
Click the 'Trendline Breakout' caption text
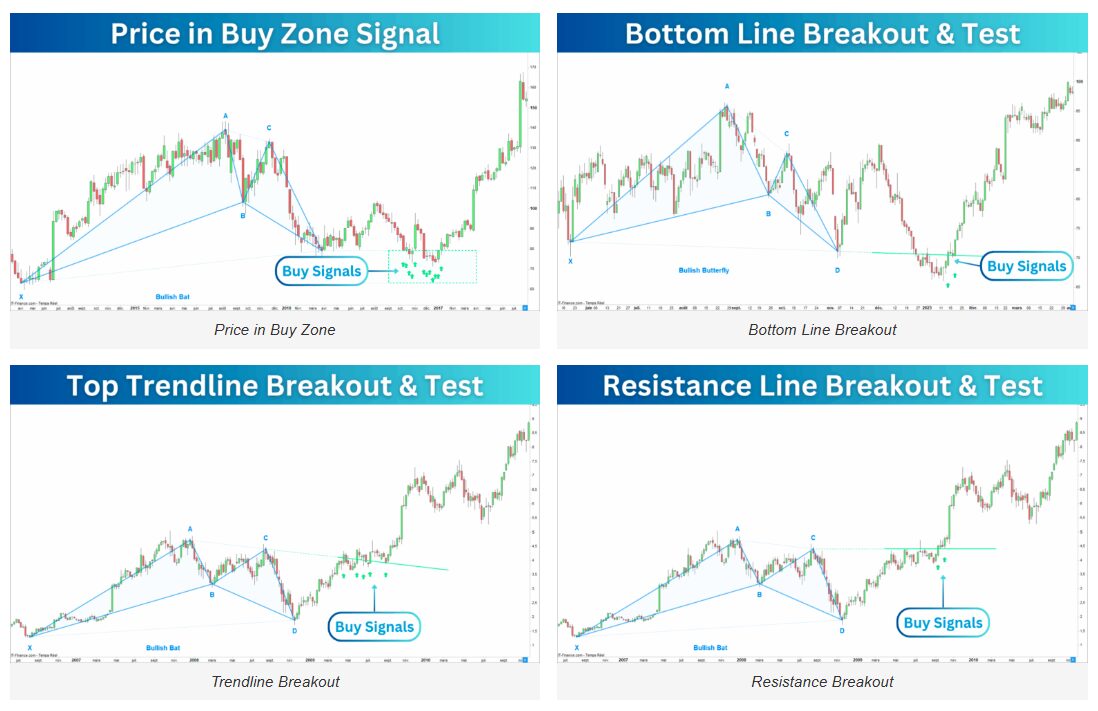(x=275, y=682)
